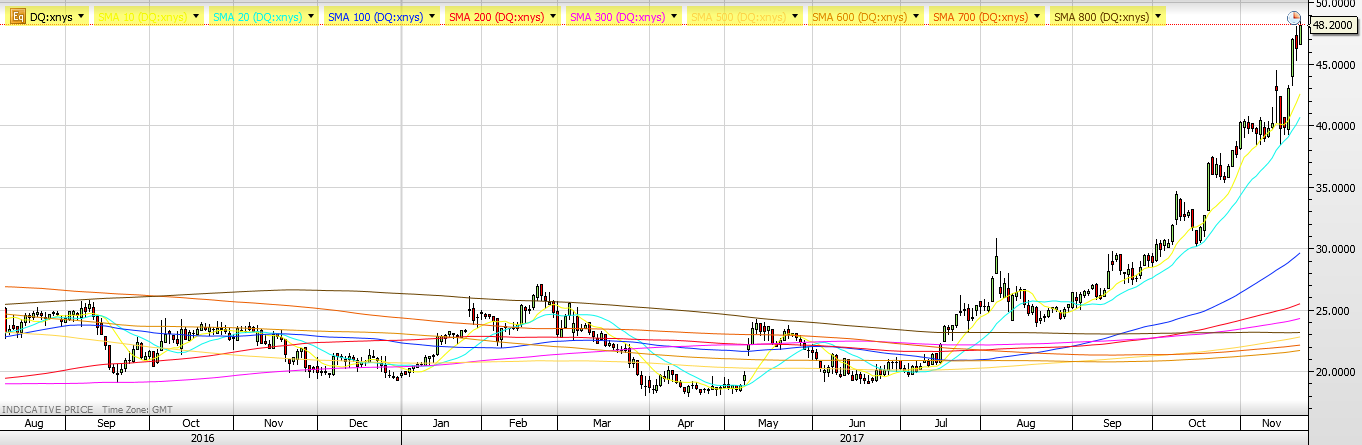
Task: Open the SMA 200 (DQ:xnys) dropdown arrow
Action: point(552,17)
